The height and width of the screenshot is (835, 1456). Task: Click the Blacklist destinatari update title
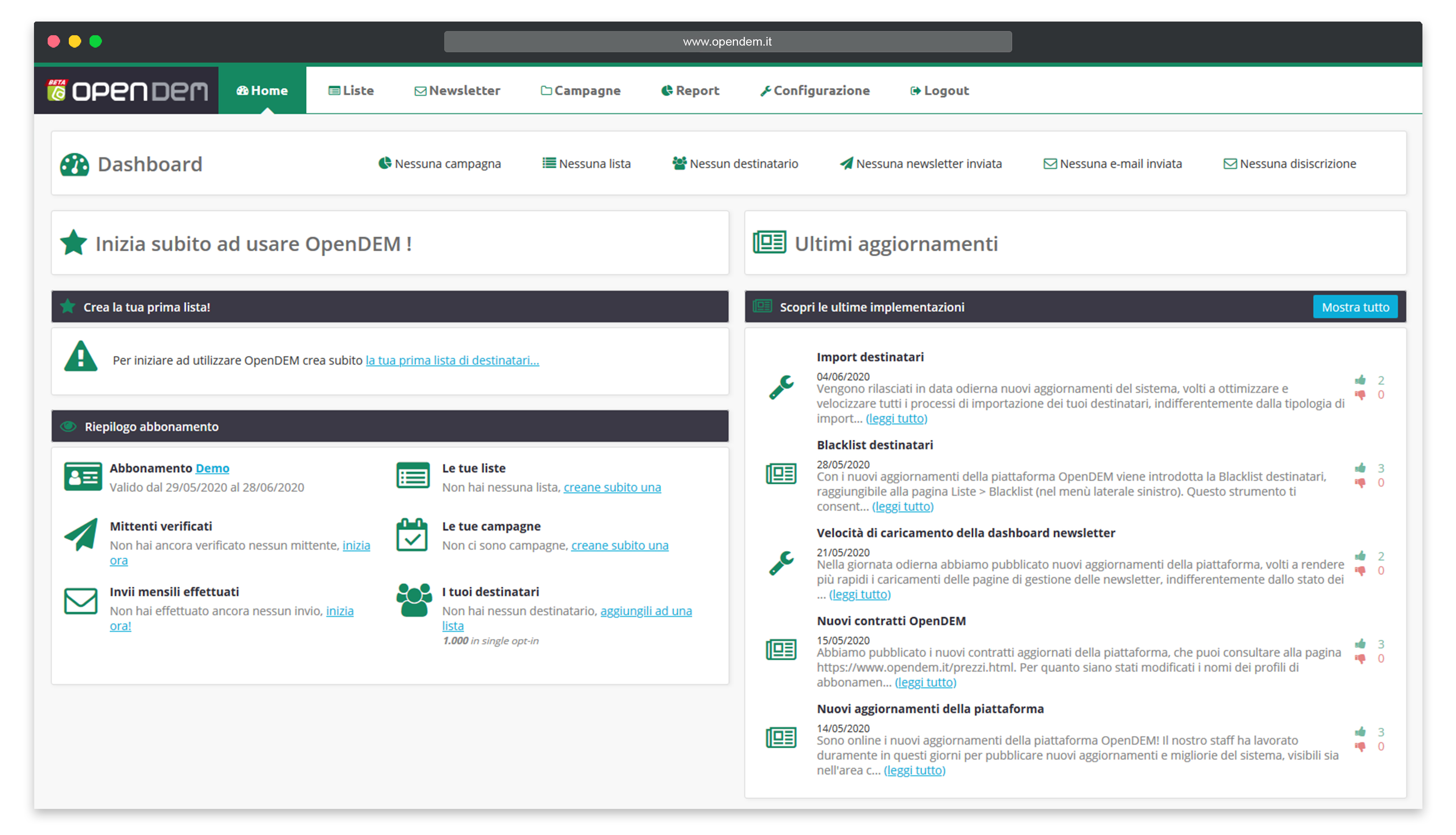pos(874,445)
